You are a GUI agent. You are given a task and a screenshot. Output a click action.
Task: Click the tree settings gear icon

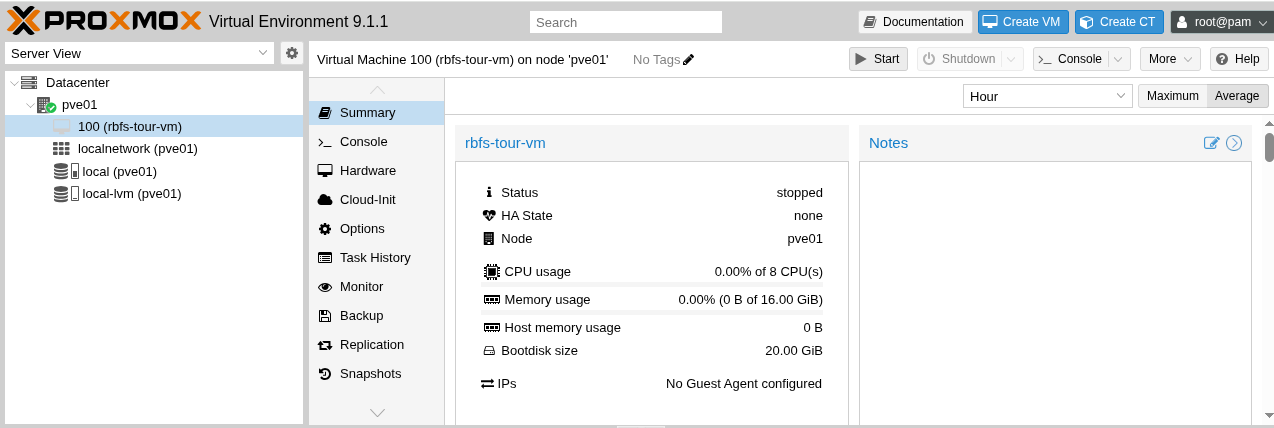coord(292,53)
